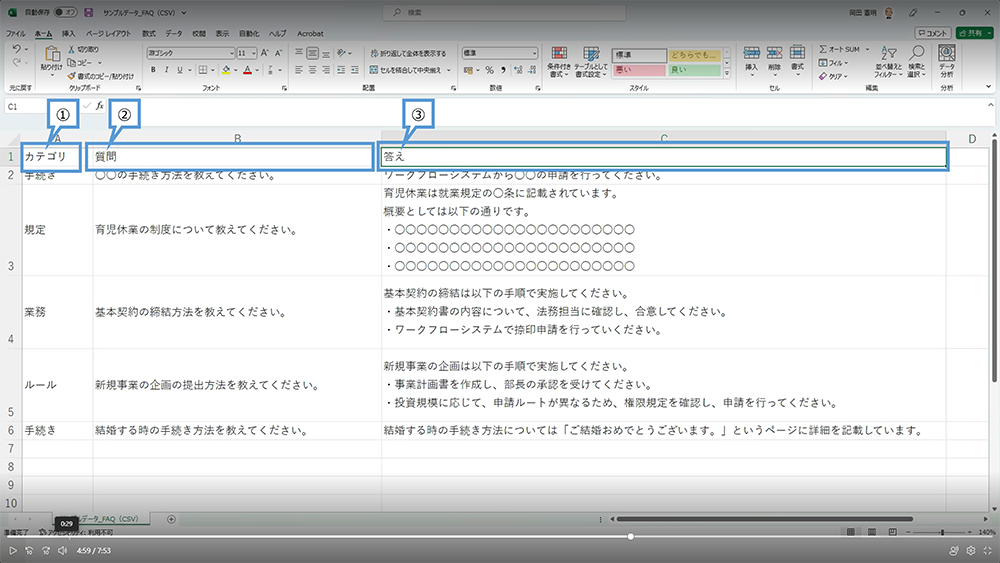Viewport: 1000px width, 563px height.
Task: Click the fill color bucket icon
Action: point(226,69)
